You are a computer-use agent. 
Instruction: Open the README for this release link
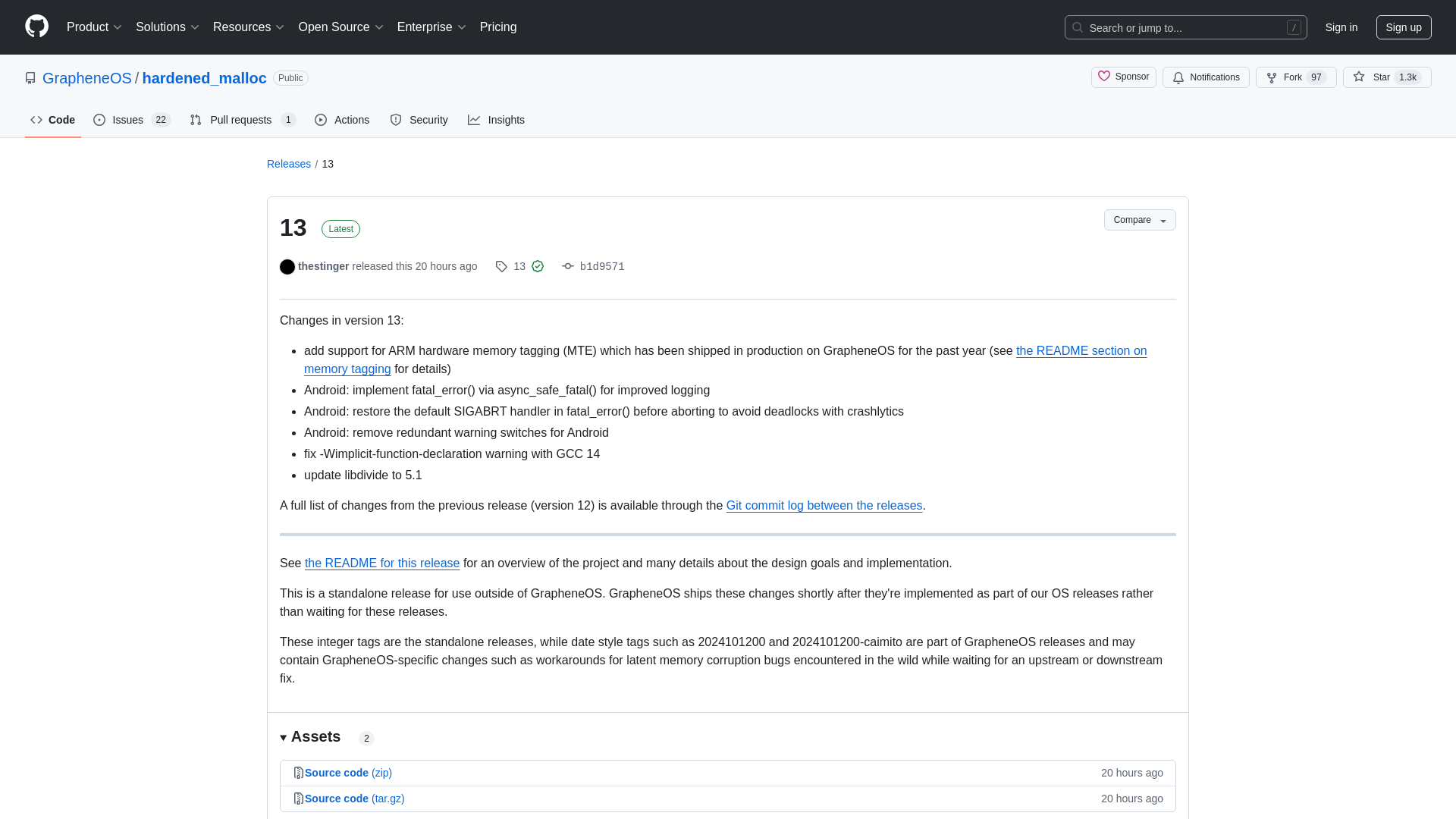[382, 563]
